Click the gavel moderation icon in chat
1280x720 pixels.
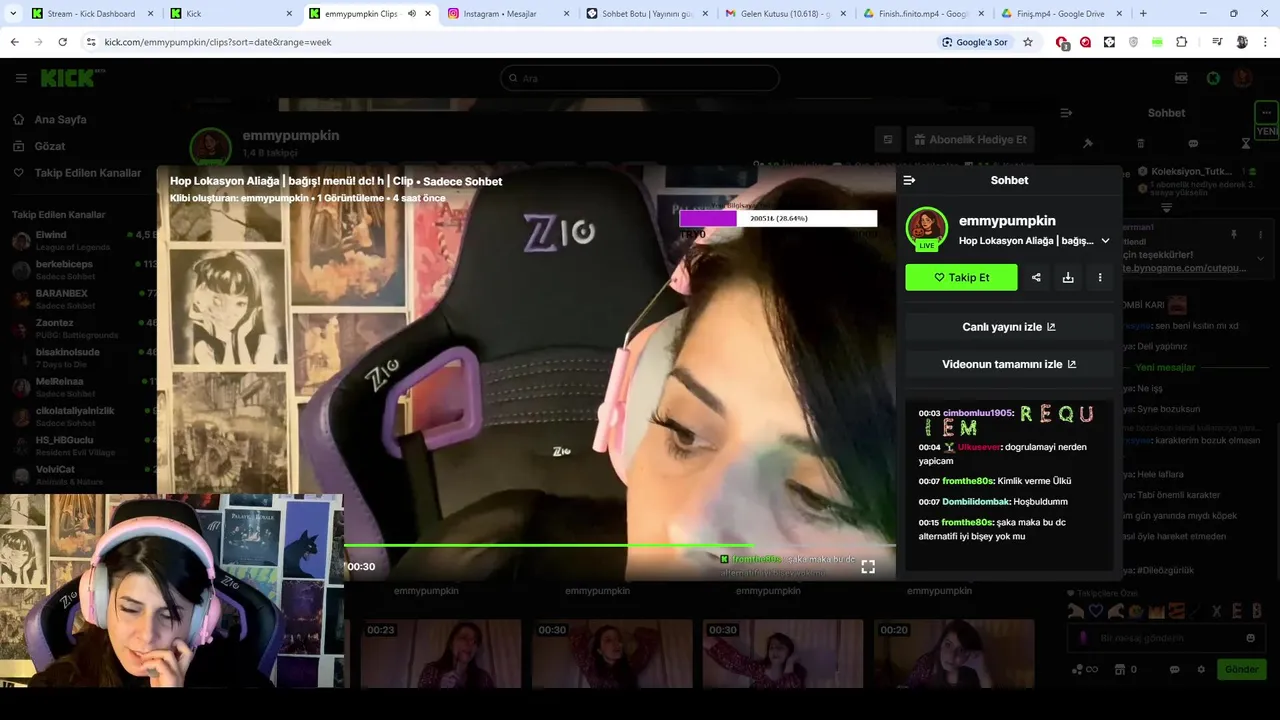(1088, 143)
